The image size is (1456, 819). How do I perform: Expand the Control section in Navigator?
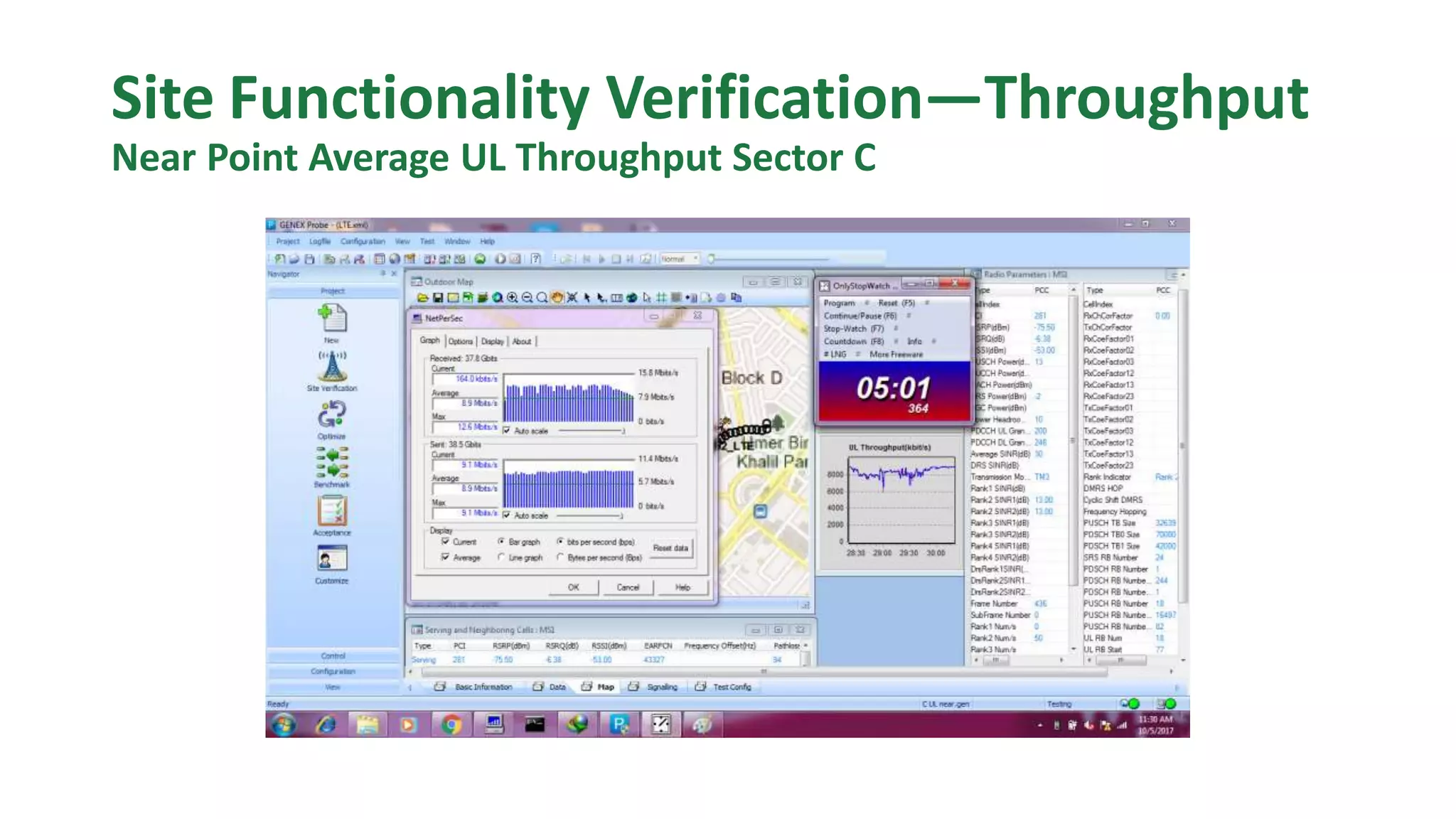pyautogui.click(x=332, y=655)
